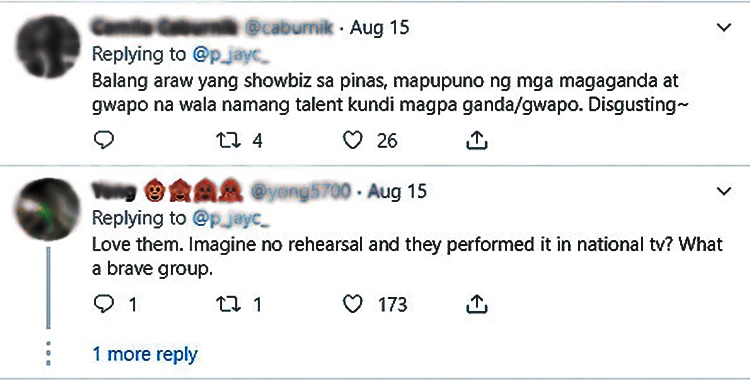750x382 pixels.
Task: Reply to the Disgusting showbiz tweet
Action: 104,141
